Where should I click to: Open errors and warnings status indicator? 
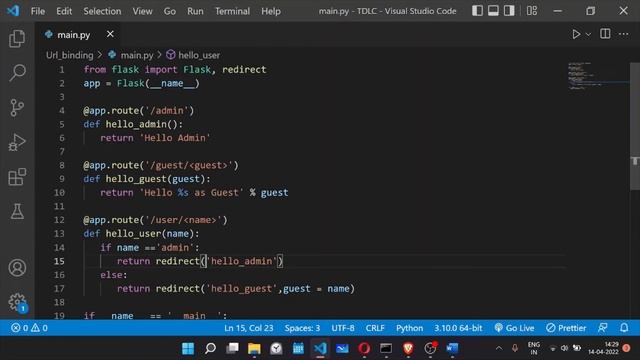click(29, 328)
